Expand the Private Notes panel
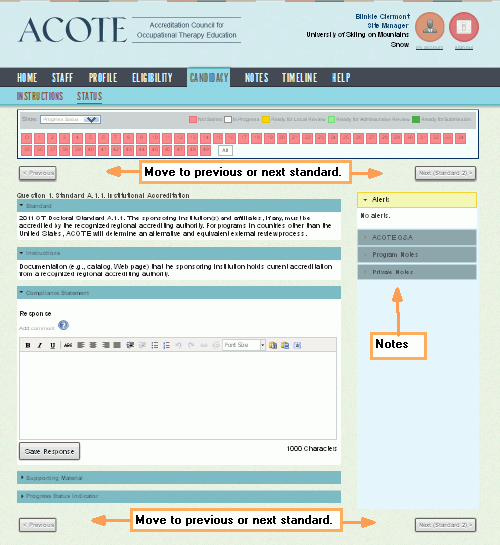This screenshot has width=500, height=545. click(x=417, y=272)
